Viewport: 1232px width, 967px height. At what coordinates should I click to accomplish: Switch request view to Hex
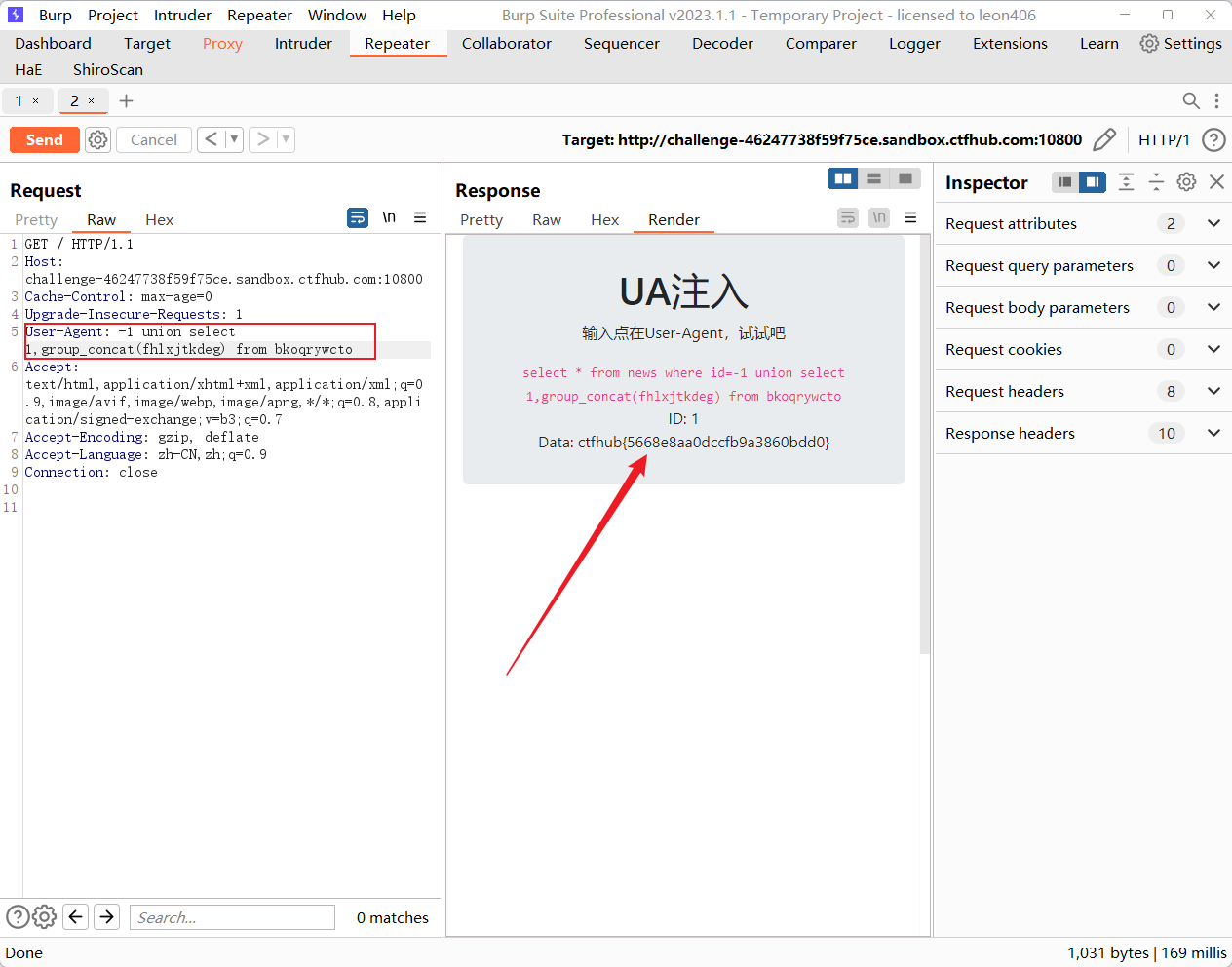pos(159,219)
